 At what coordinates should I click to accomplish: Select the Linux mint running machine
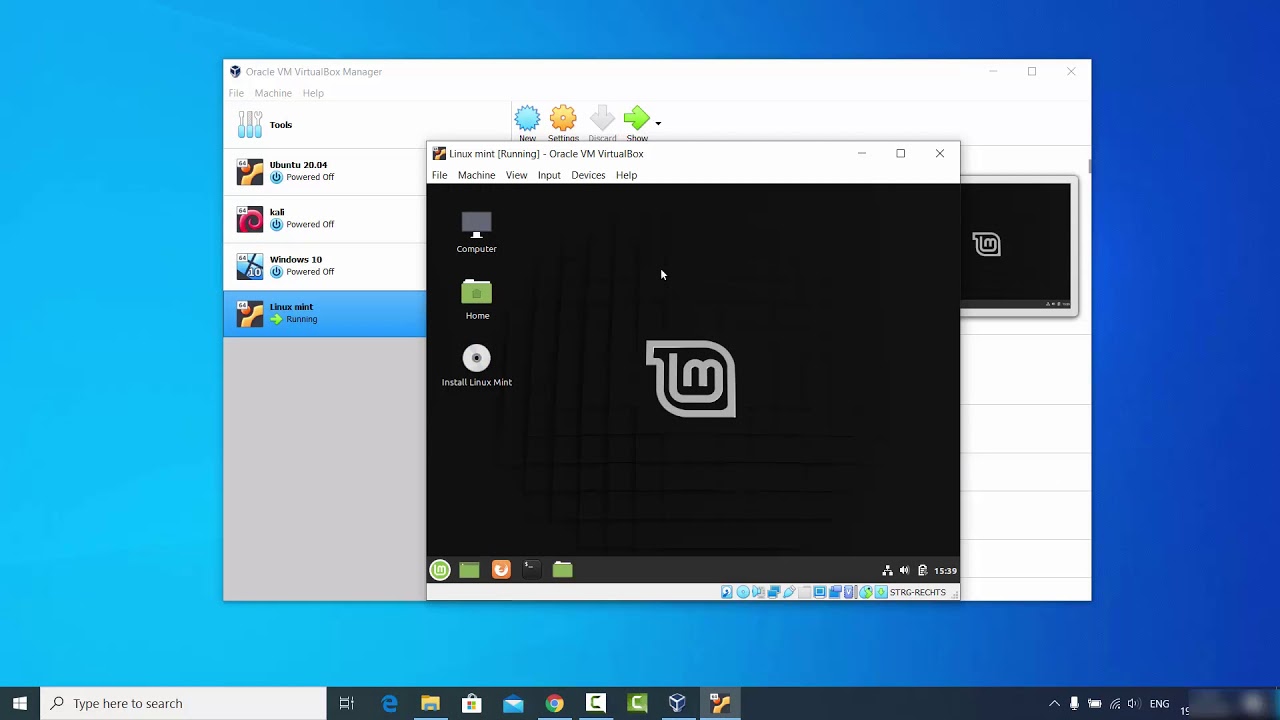tap(325, 314)
